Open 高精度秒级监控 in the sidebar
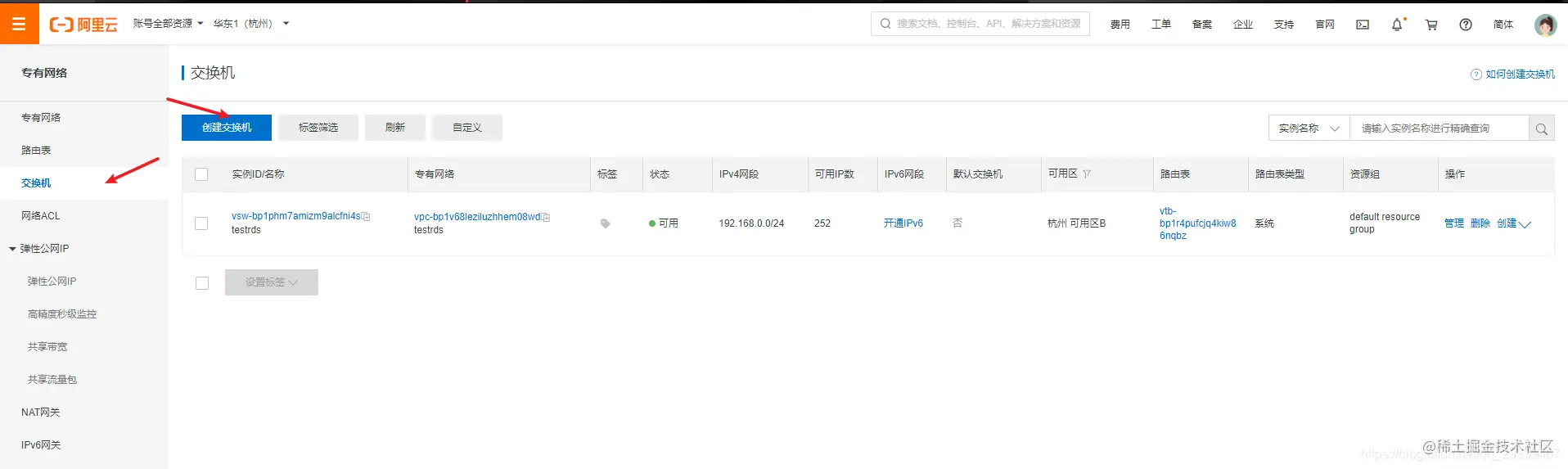 62,314
